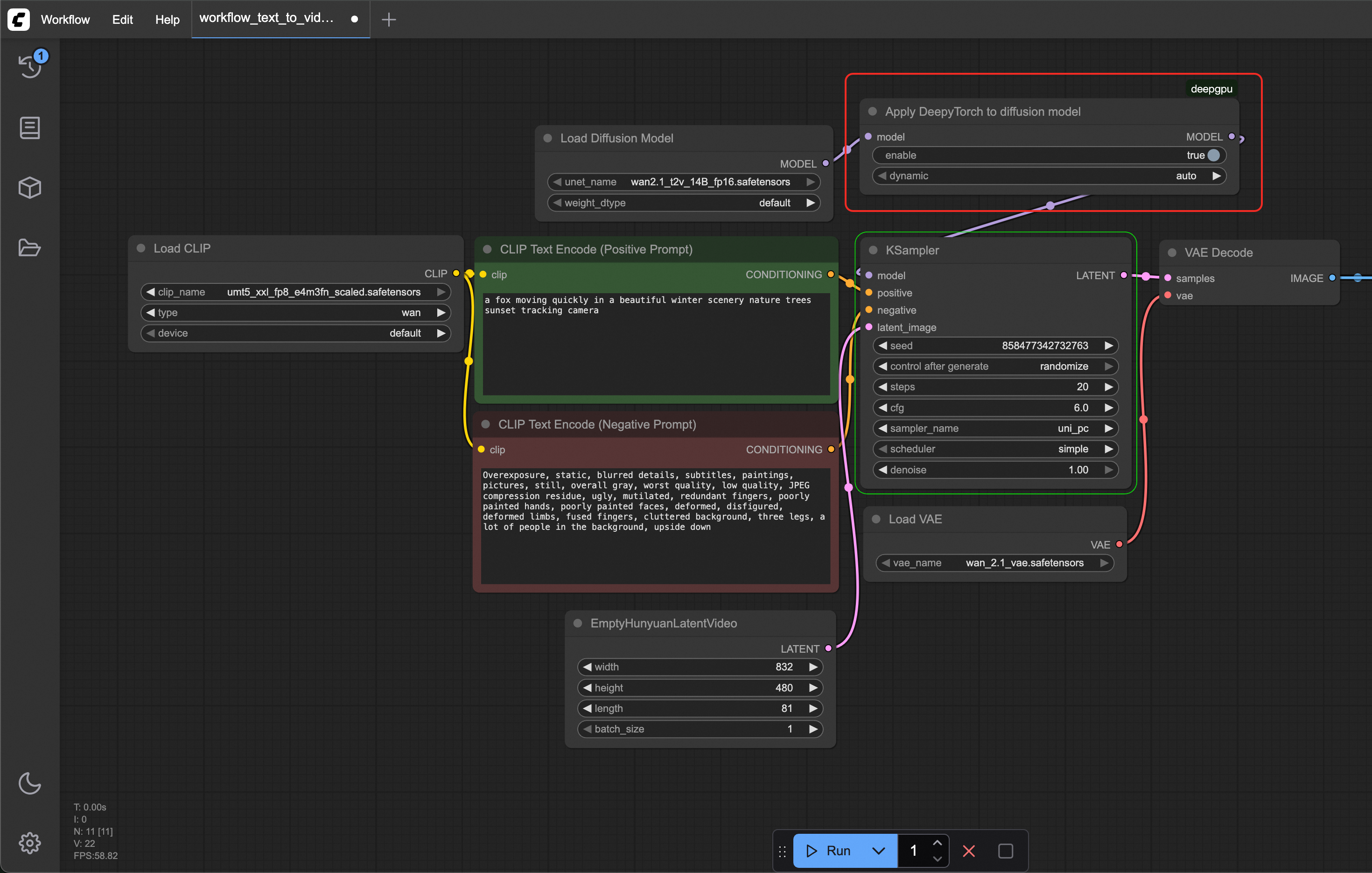Screen dimensions: 1372x873
Task: Open the Workflow menu
Action: pos(65,20)
